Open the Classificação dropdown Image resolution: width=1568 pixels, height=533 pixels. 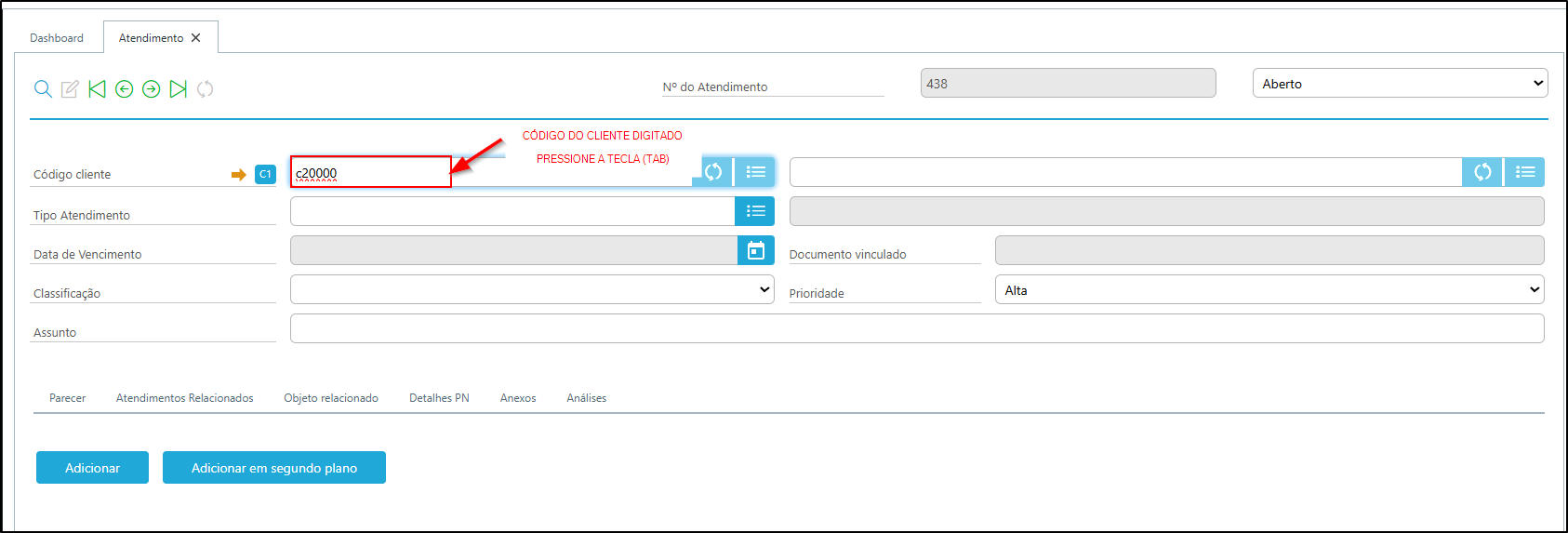click(x=532, y=289)
